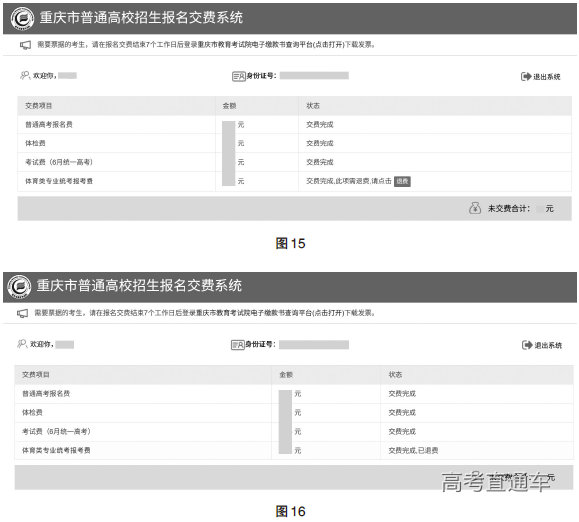The image size is (579, 522).
Task: Click the round system logo in Figure 16 header
Action: coord(20,286)
